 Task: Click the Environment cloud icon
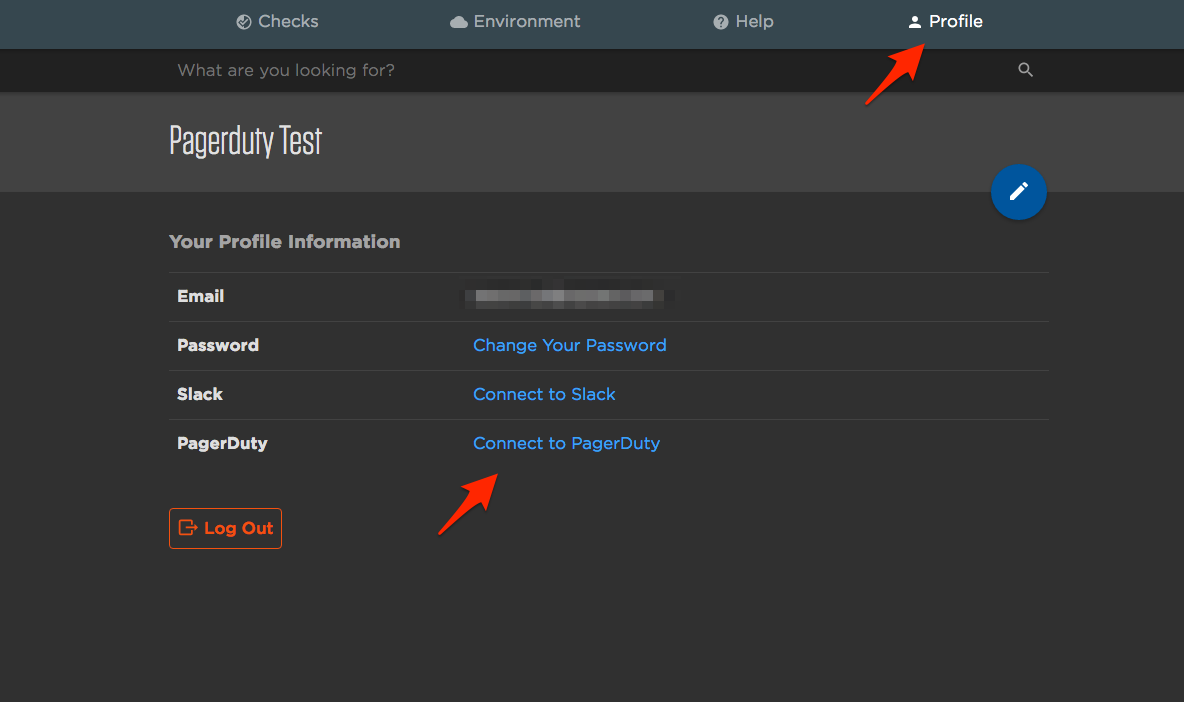click(x=459, y=22)
